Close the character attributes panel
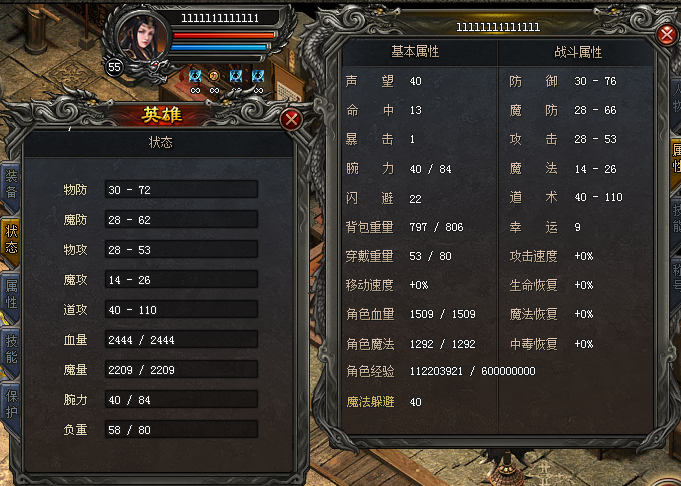 pyautogui.click(x=667, y=34)
